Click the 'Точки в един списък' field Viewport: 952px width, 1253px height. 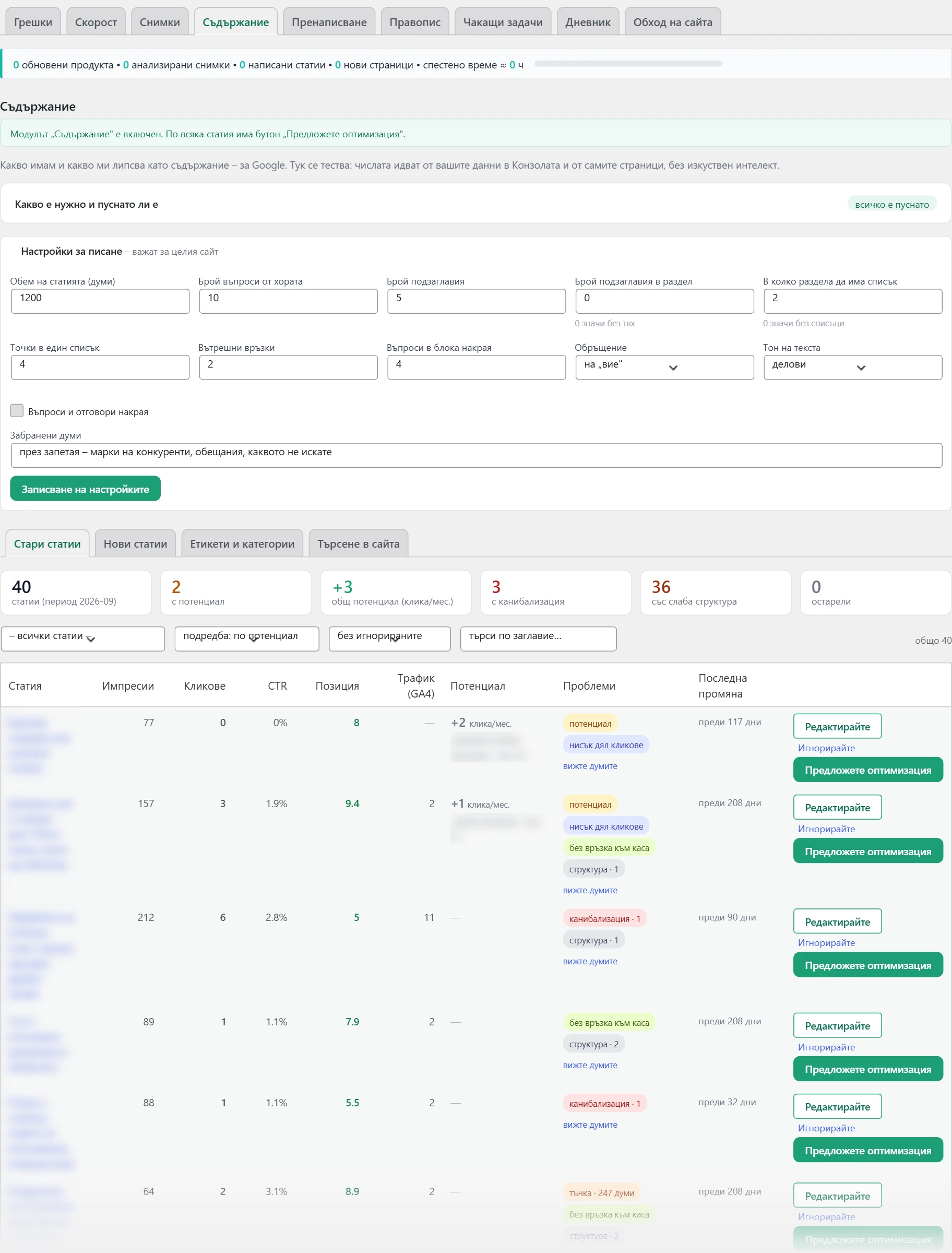(100, 367)
